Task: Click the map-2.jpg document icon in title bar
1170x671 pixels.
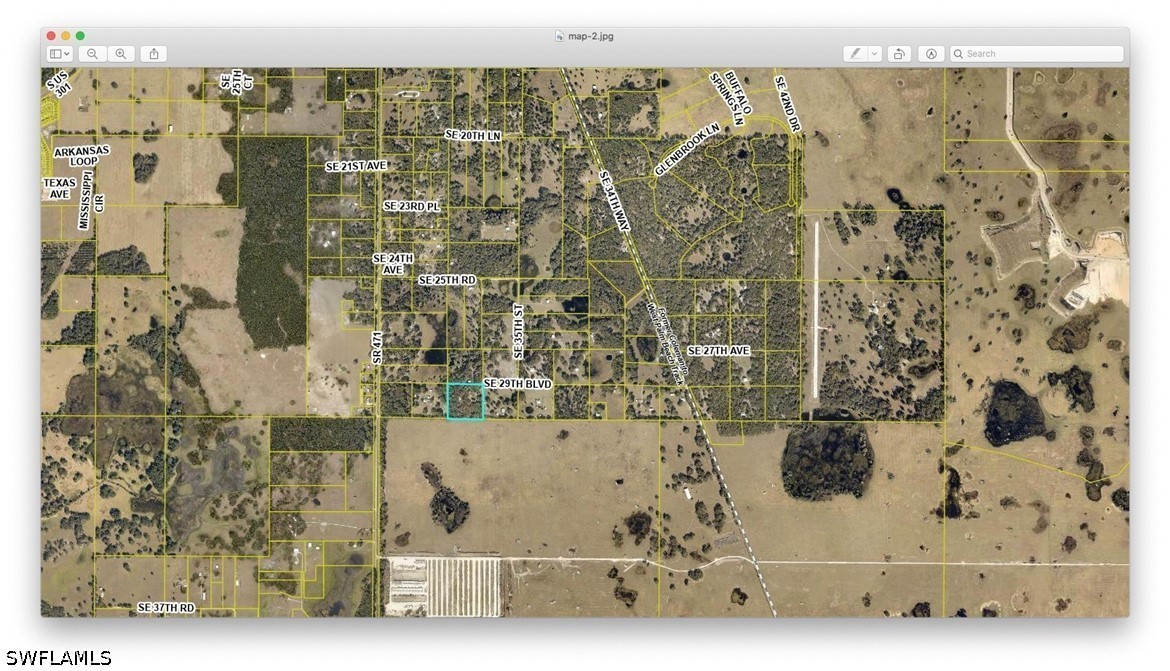Action: (559, 36)
